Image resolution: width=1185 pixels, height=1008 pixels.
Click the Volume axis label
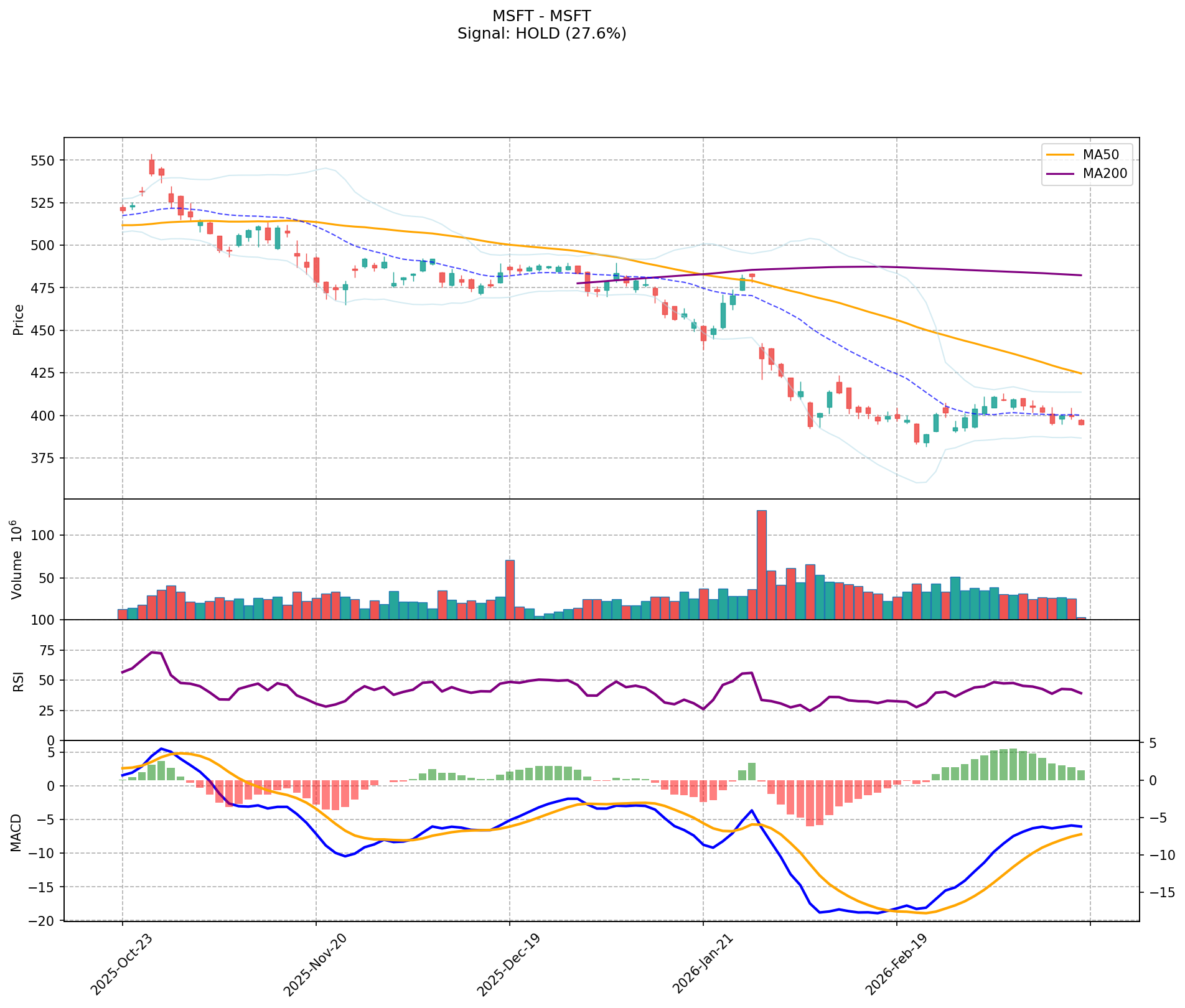(x=18, y=559)
